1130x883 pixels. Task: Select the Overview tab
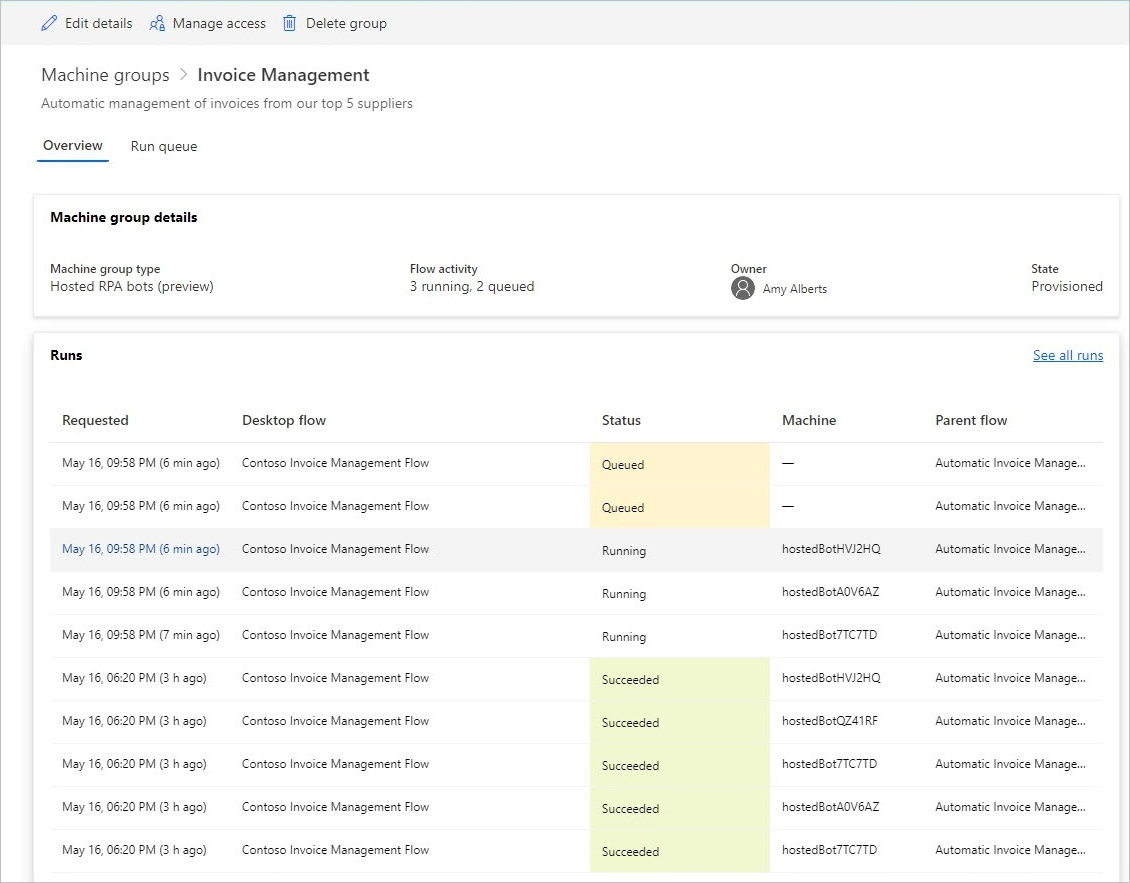[73, 146]
